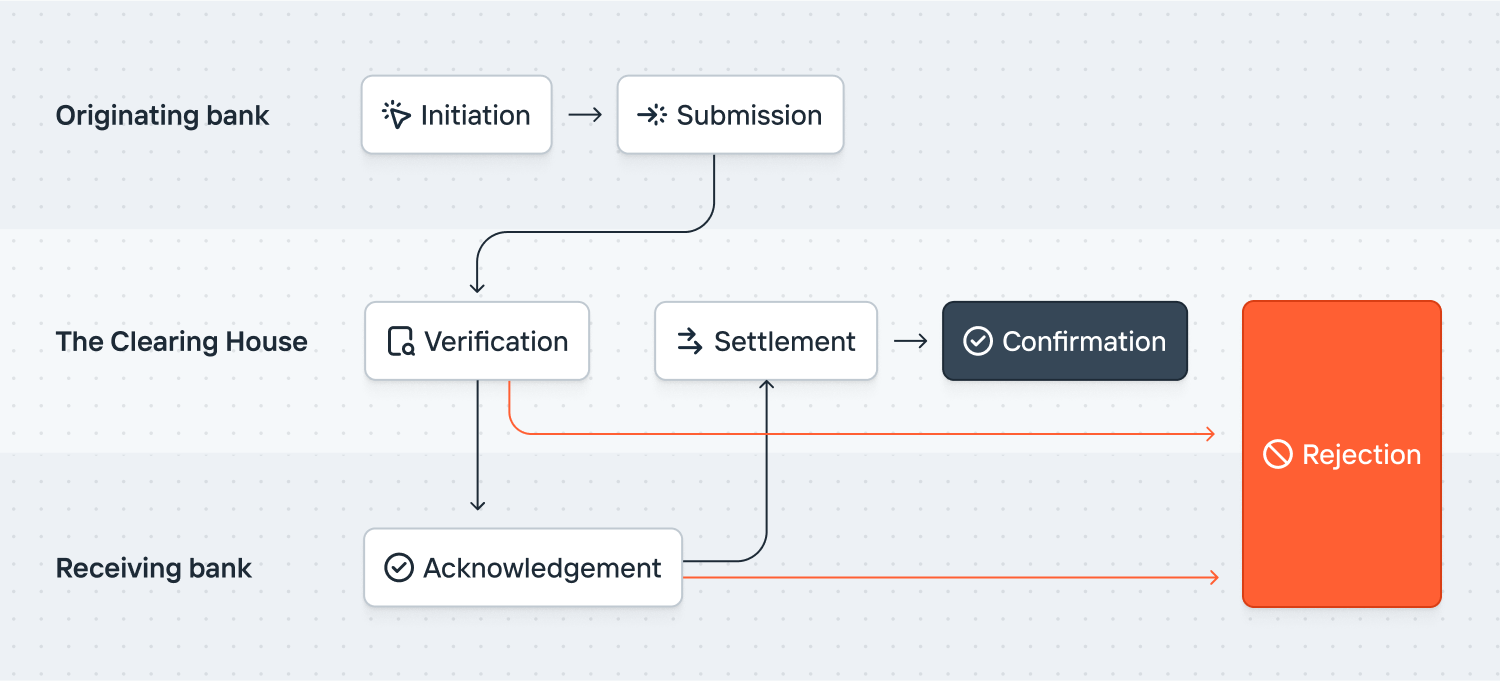Click the Acknowledgement checkmark circle icon
This screenshot has height=681, width=1500.
[x=399, y=568]
